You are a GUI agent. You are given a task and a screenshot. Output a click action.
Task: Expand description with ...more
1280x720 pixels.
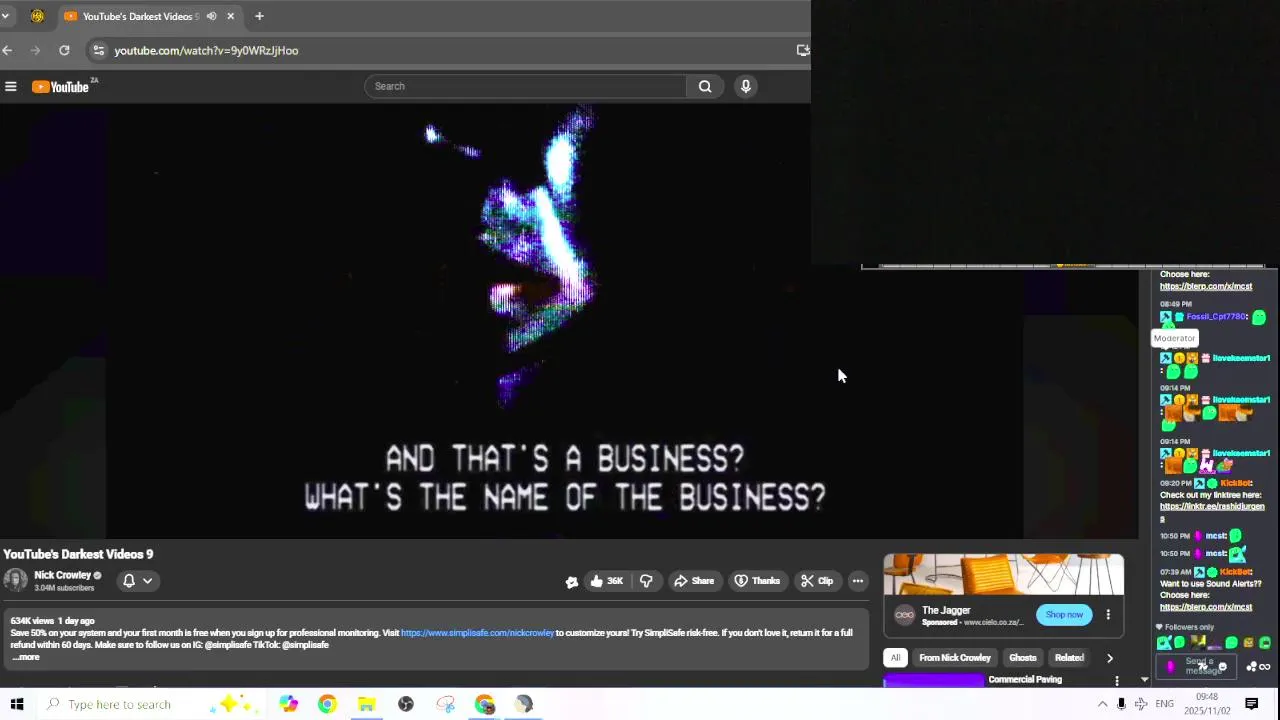pyautogui.click(x=25, y=657)
